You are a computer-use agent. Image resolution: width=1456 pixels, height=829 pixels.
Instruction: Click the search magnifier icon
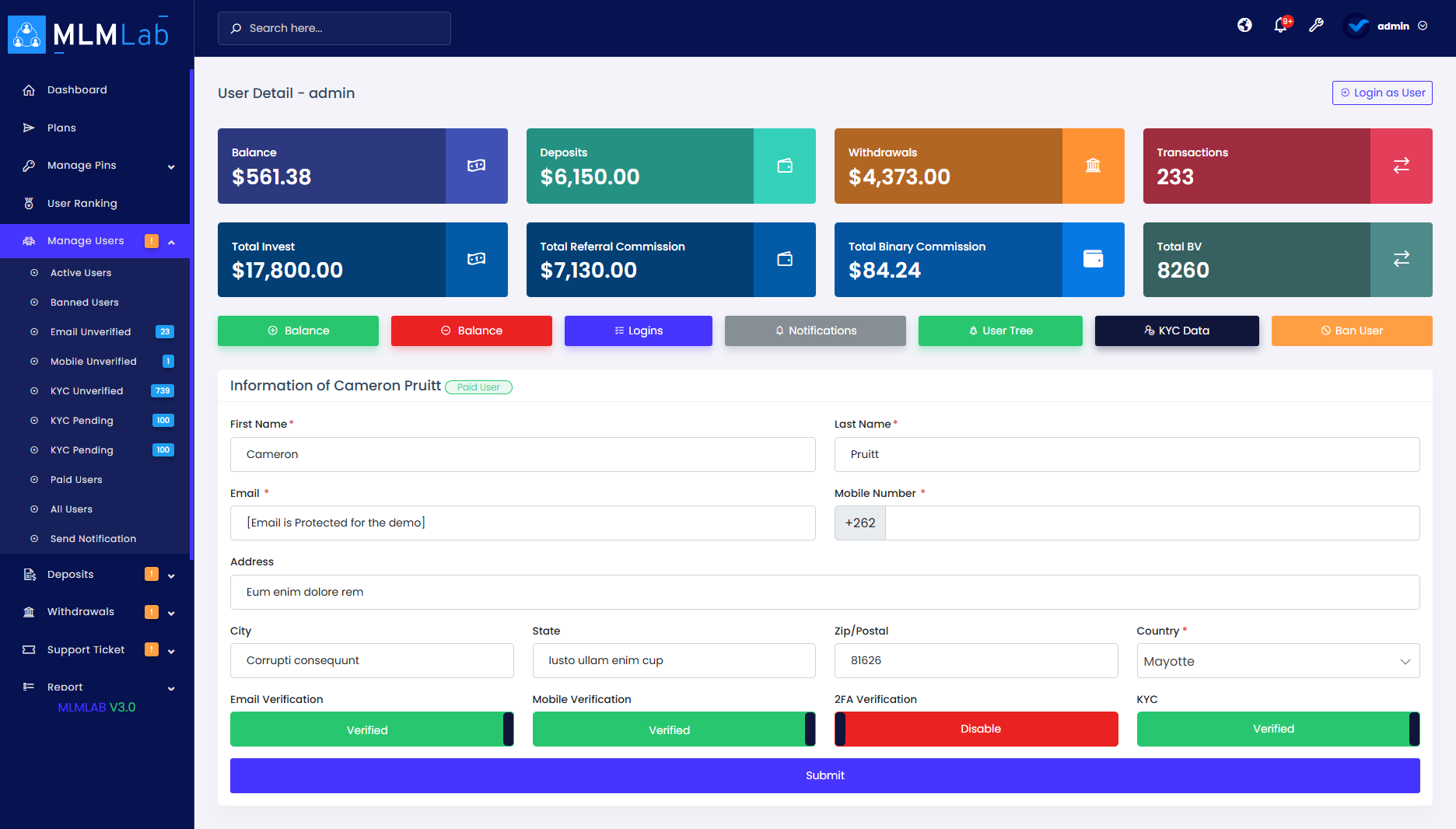click(x=236, y=28)
